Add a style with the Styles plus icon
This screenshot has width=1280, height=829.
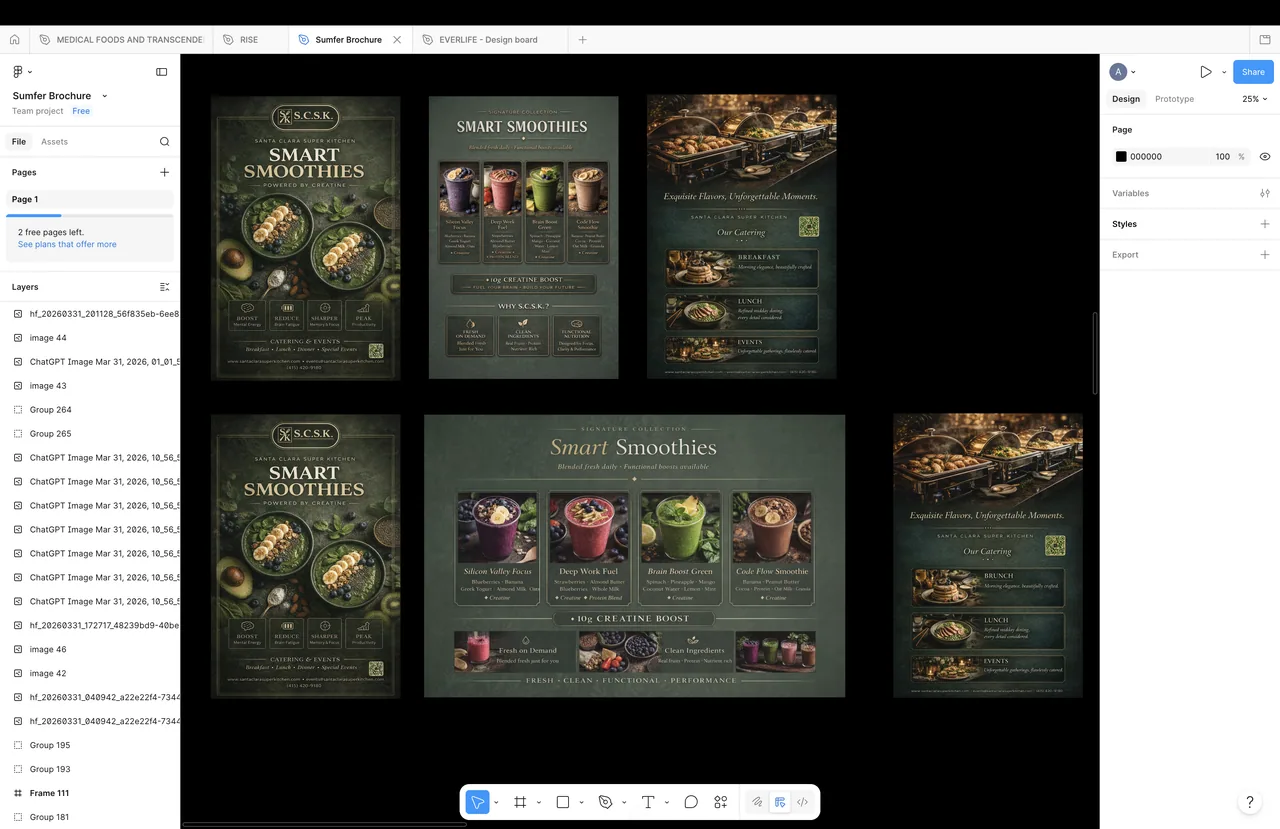click(x=1265, y=224)
